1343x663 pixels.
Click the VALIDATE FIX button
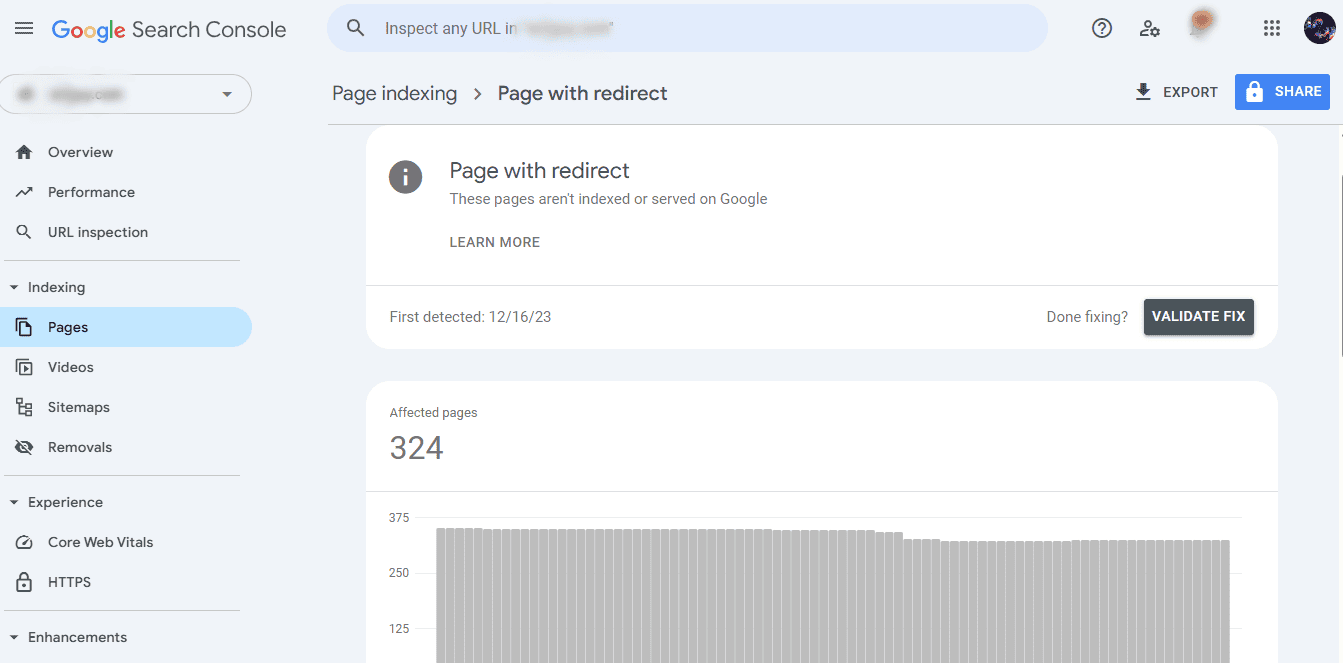[x=1198, y=316]
